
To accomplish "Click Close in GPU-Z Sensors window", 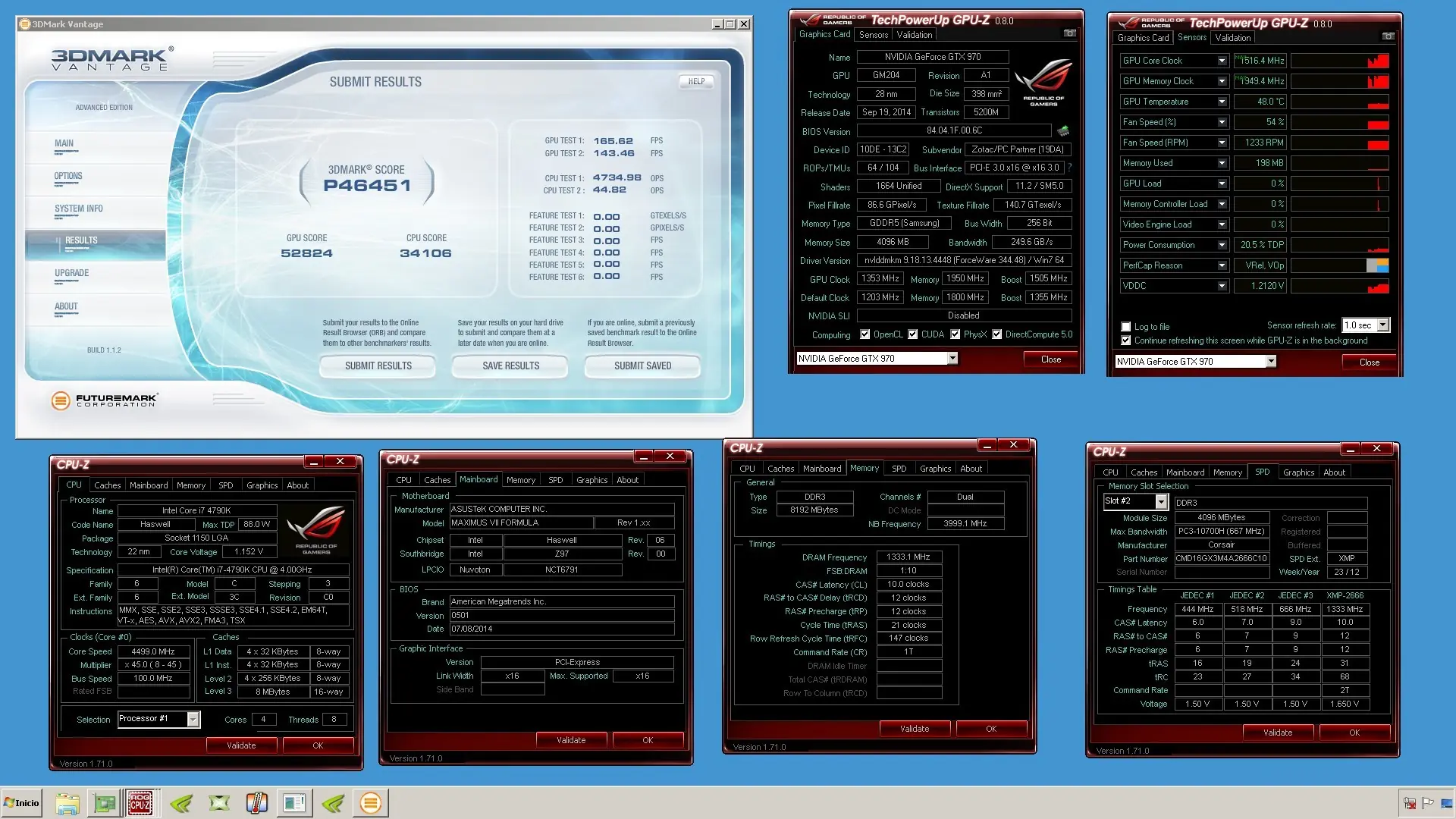I will [x=1369, y=362].
